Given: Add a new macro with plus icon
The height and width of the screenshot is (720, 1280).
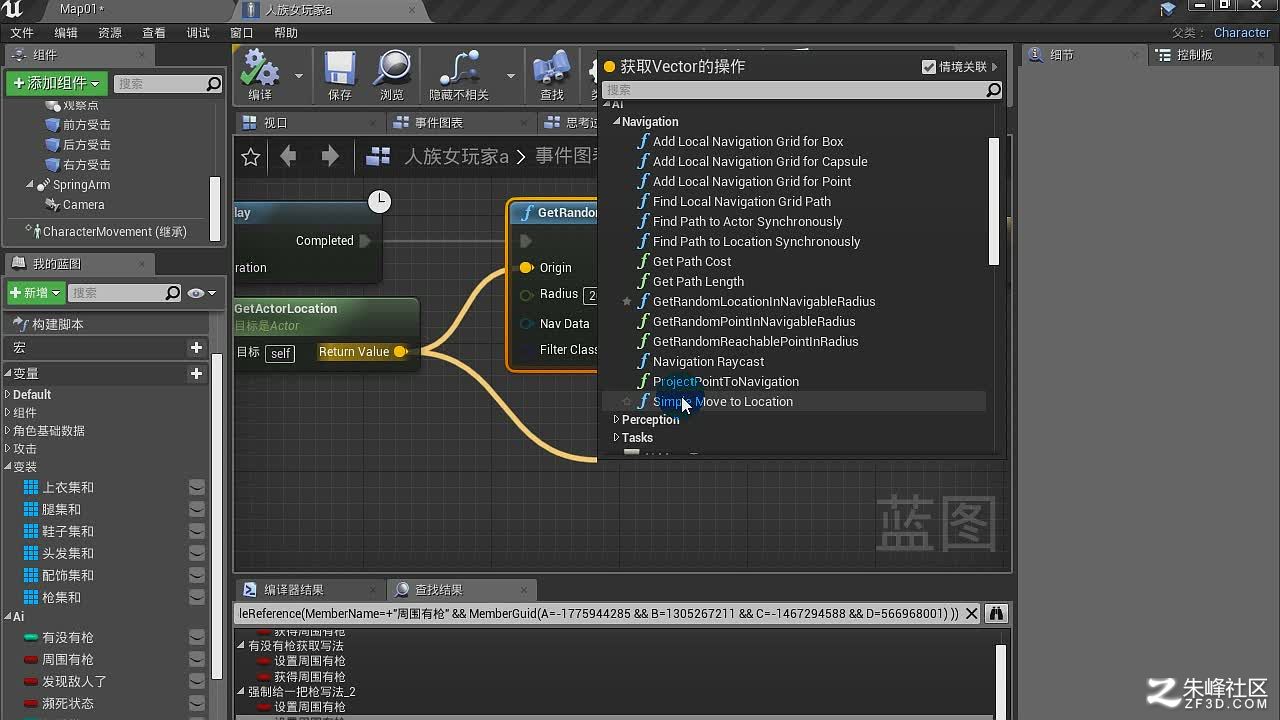Looking at the screenshot, I should [x=196, y=347].
